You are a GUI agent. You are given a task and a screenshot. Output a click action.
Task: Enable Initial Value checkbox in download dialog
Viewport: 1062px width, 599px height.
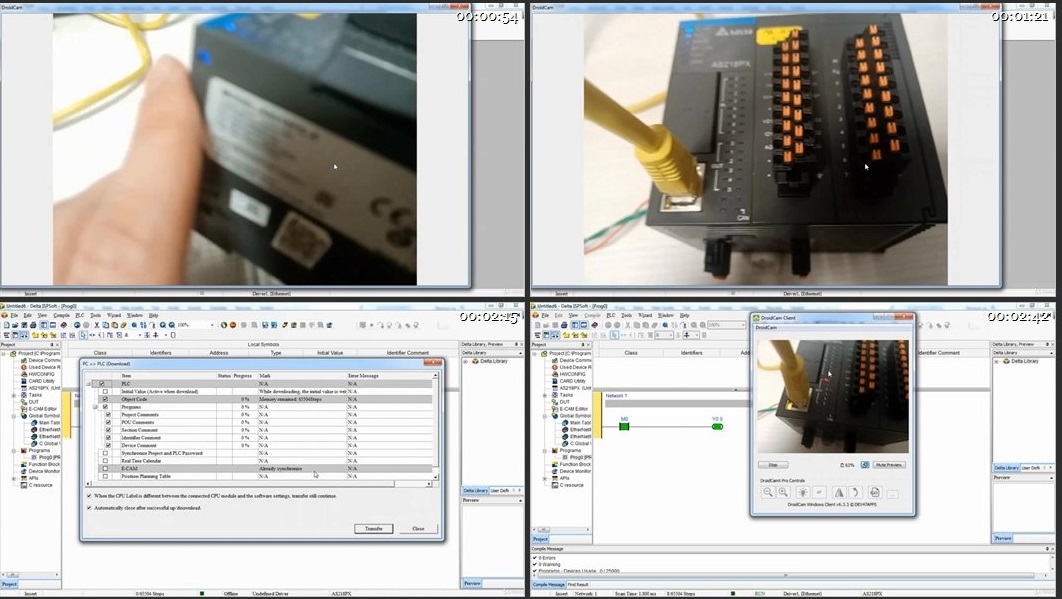[105, 392]
